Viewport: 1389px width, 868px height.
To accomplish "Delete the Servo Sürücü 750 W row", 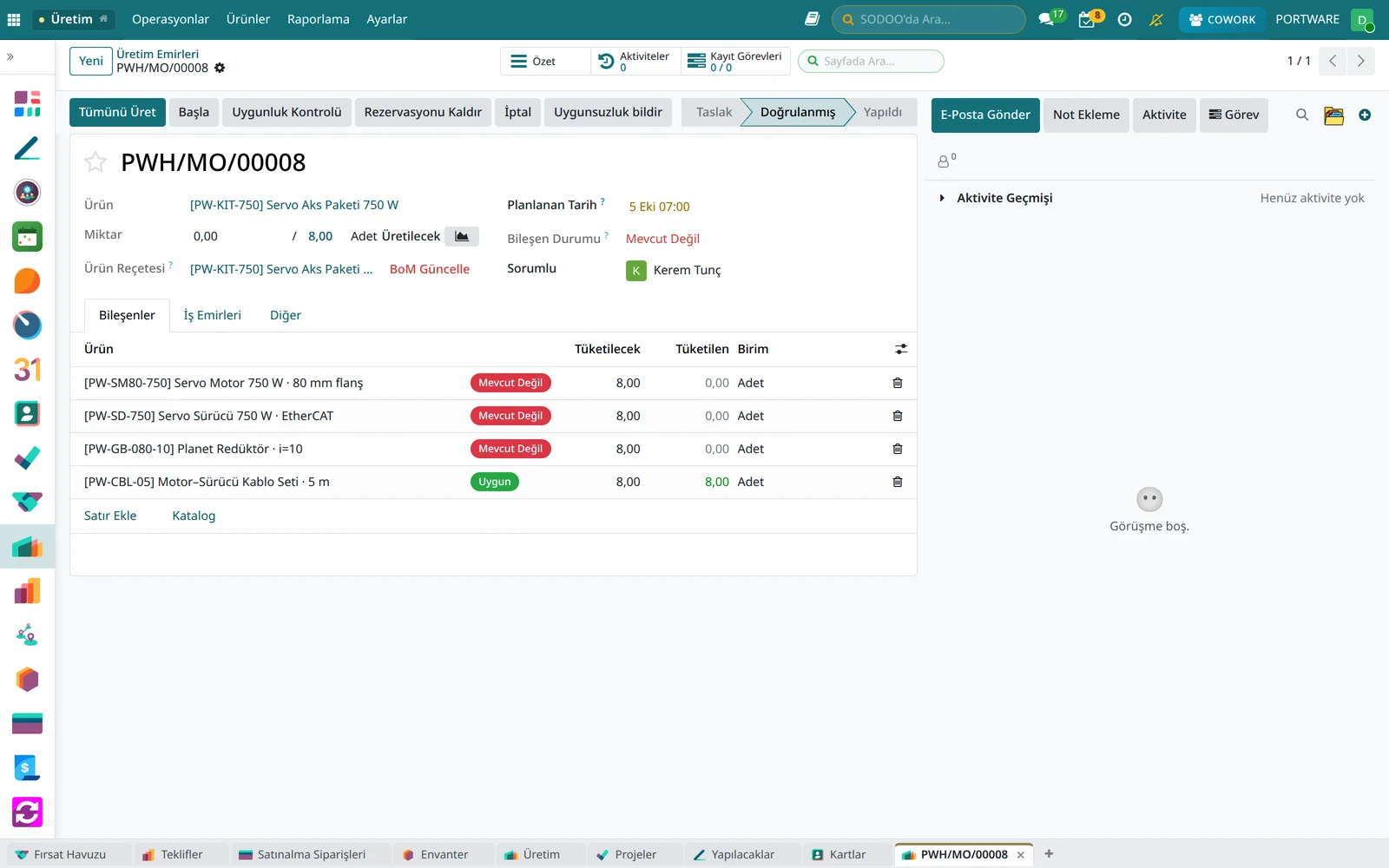I will (x=898, y=416).
